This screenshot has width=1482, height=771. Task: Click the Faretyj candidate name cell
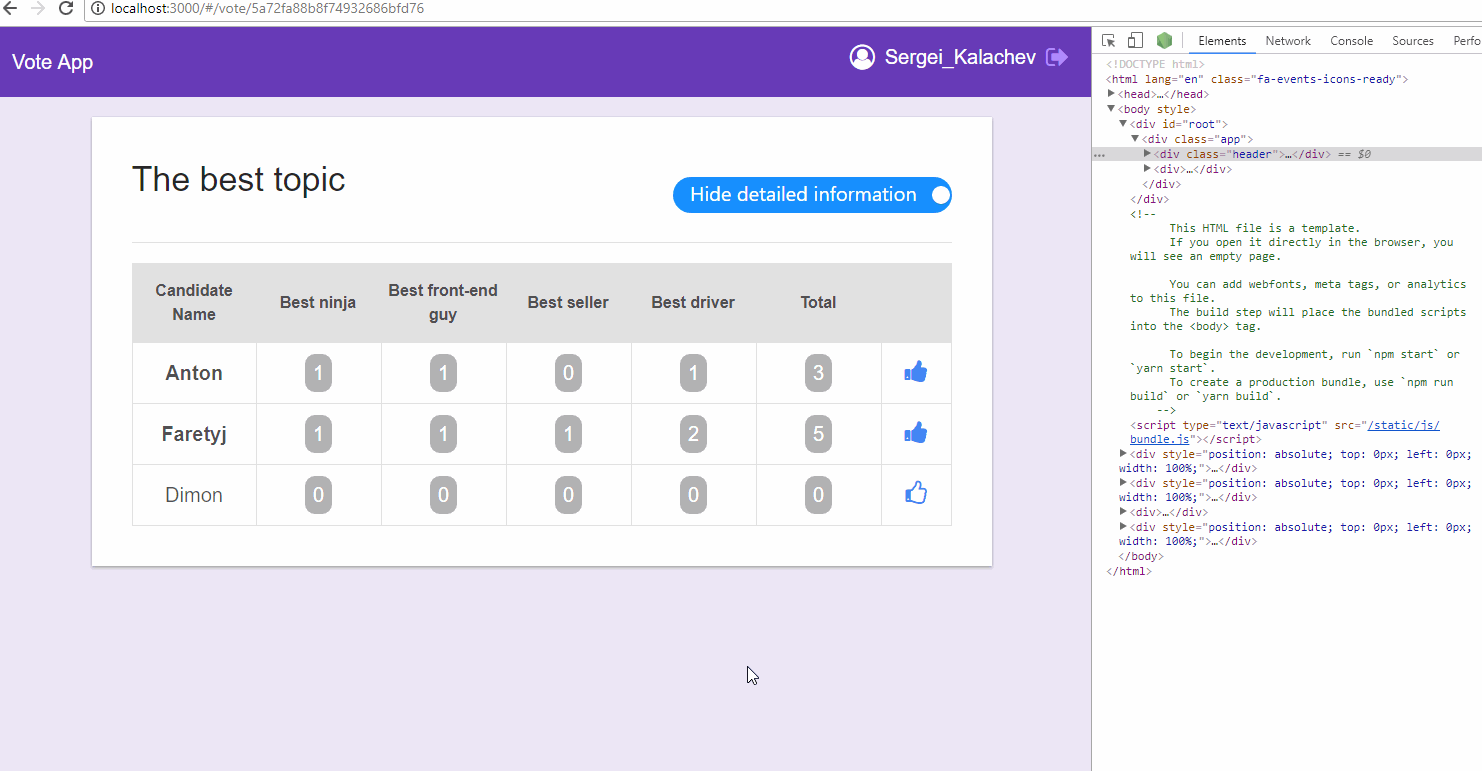[x=194, y=434]
